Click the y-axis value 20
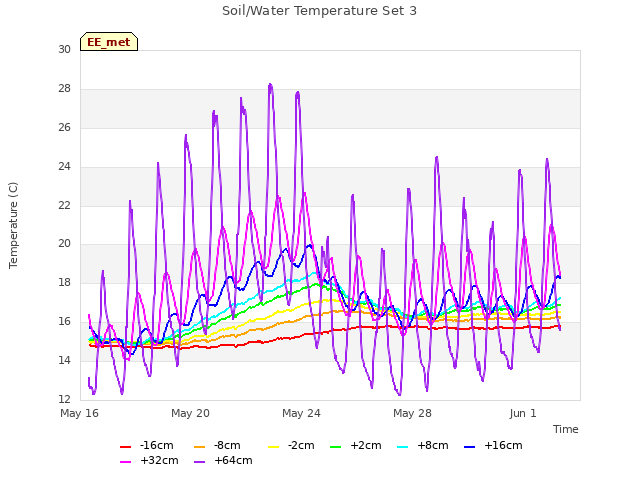Image resolution: width=640 pixels, height=480 pixels. tap(64, 244)
